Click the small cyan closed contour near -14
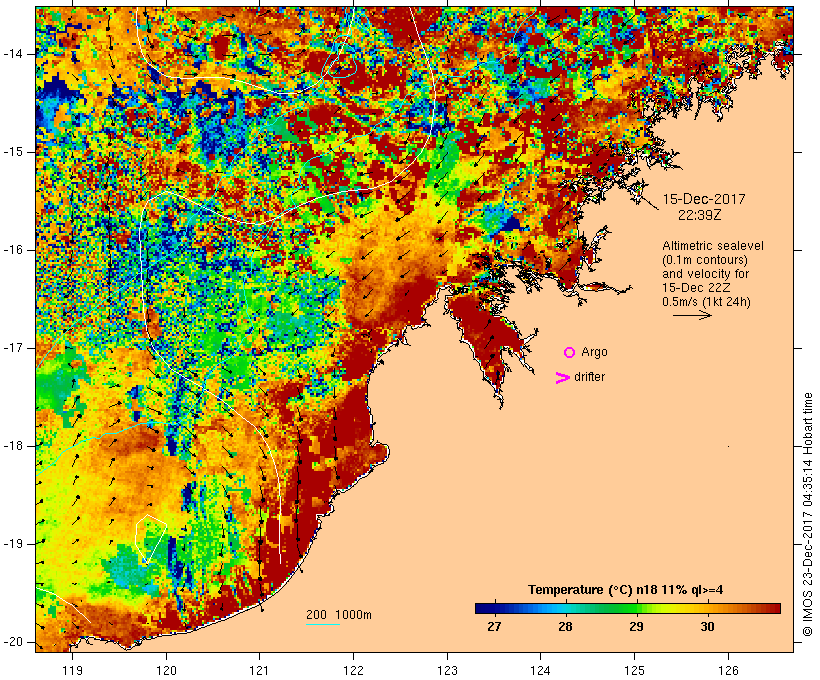 click(x=340, y=65)
